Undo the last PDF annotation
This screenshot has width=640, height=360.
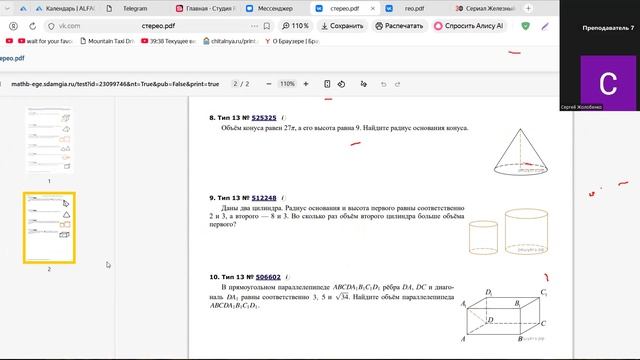[383, 84]
